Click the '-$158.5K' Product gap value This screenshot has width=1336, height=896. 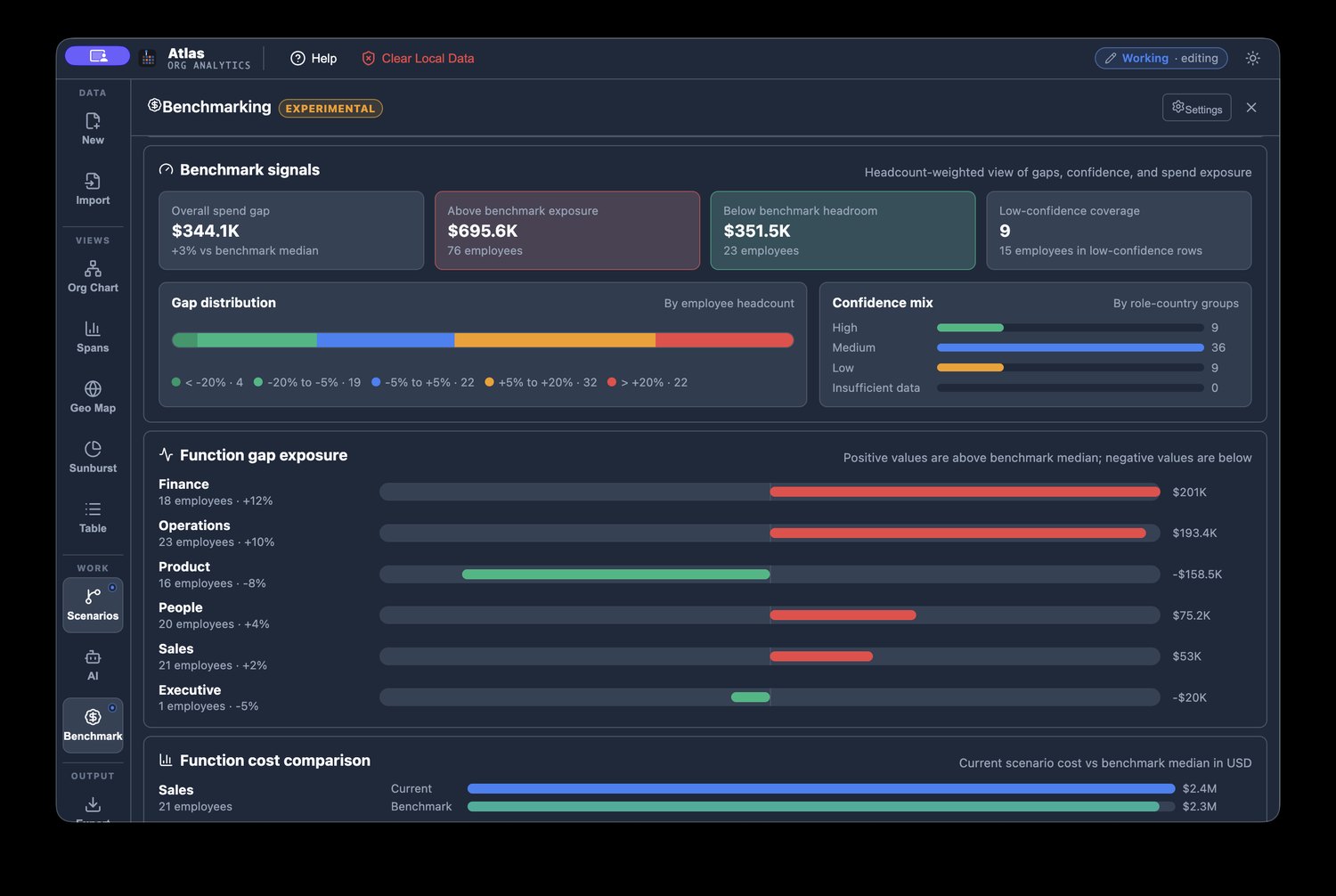point(1197,574)
